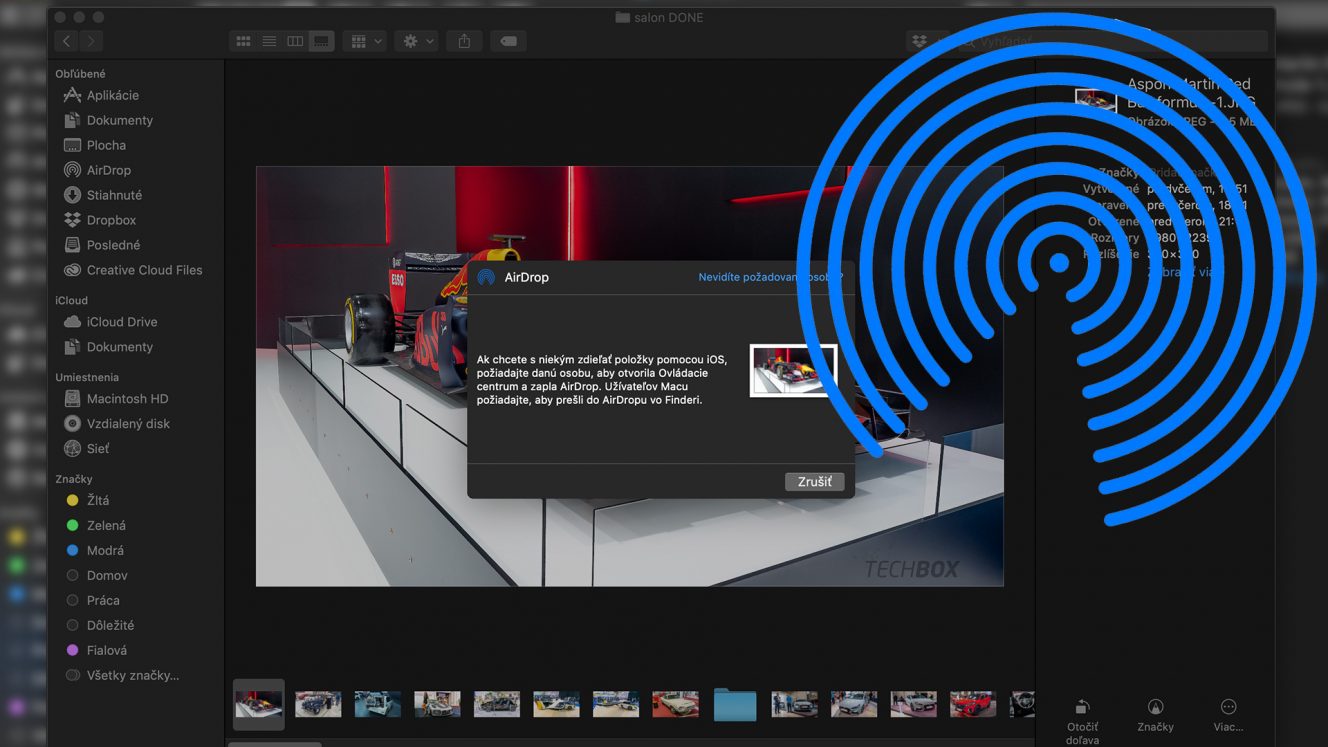Click the large F1 car preview image
1328x747 pixels.
630,376
